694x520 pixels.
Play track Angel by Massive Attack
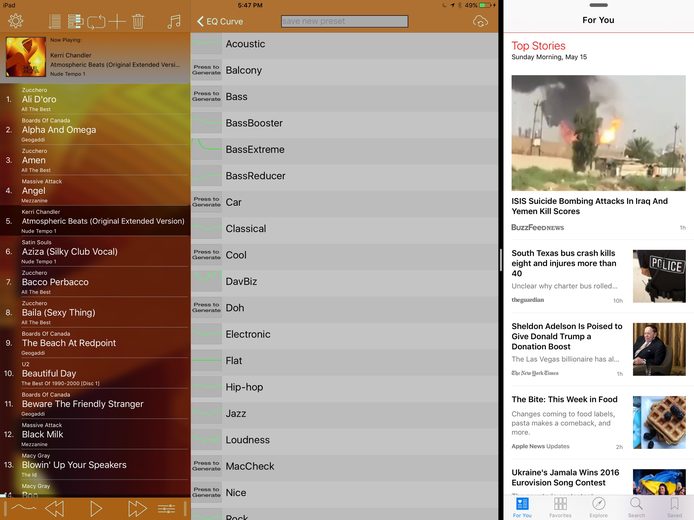tap(95, 191)
